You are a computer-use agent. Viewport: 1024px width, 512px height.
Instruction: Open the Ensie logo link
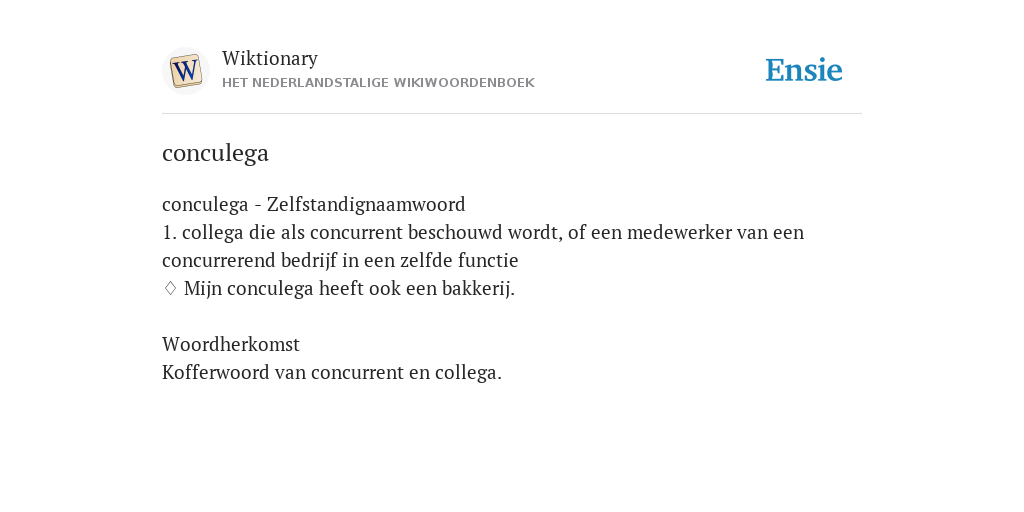click(804, 70)
